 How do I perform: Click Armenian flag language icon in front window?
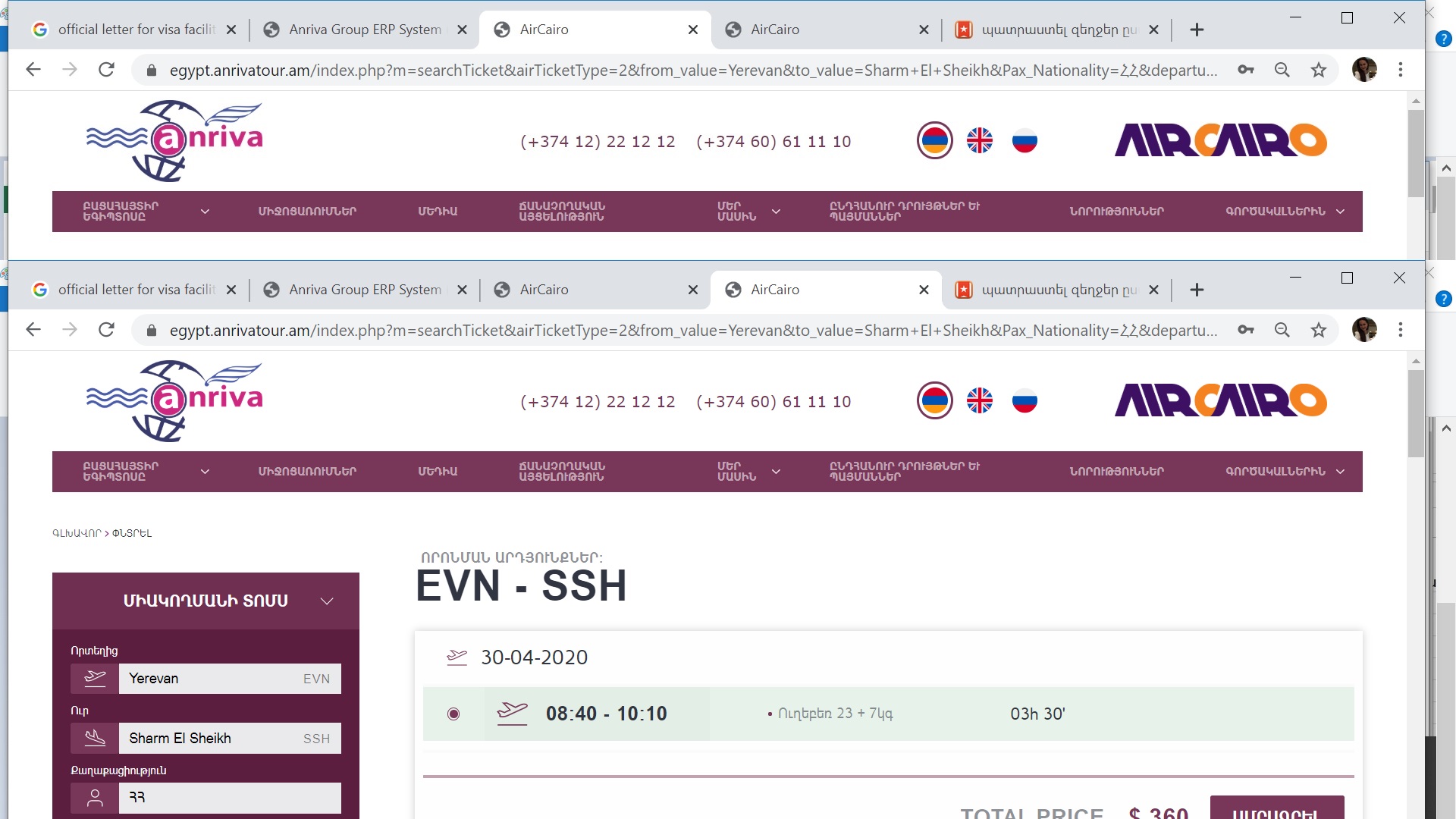click(x=935, y=401)
